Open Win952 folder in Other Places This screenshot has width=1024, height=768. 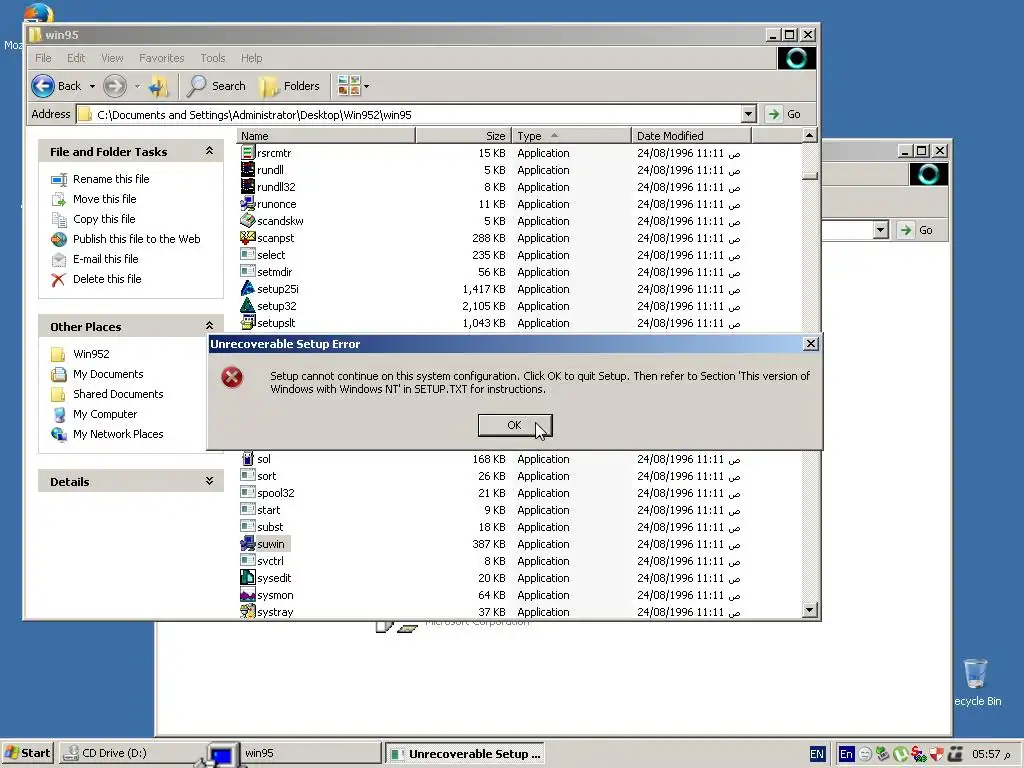91,354
